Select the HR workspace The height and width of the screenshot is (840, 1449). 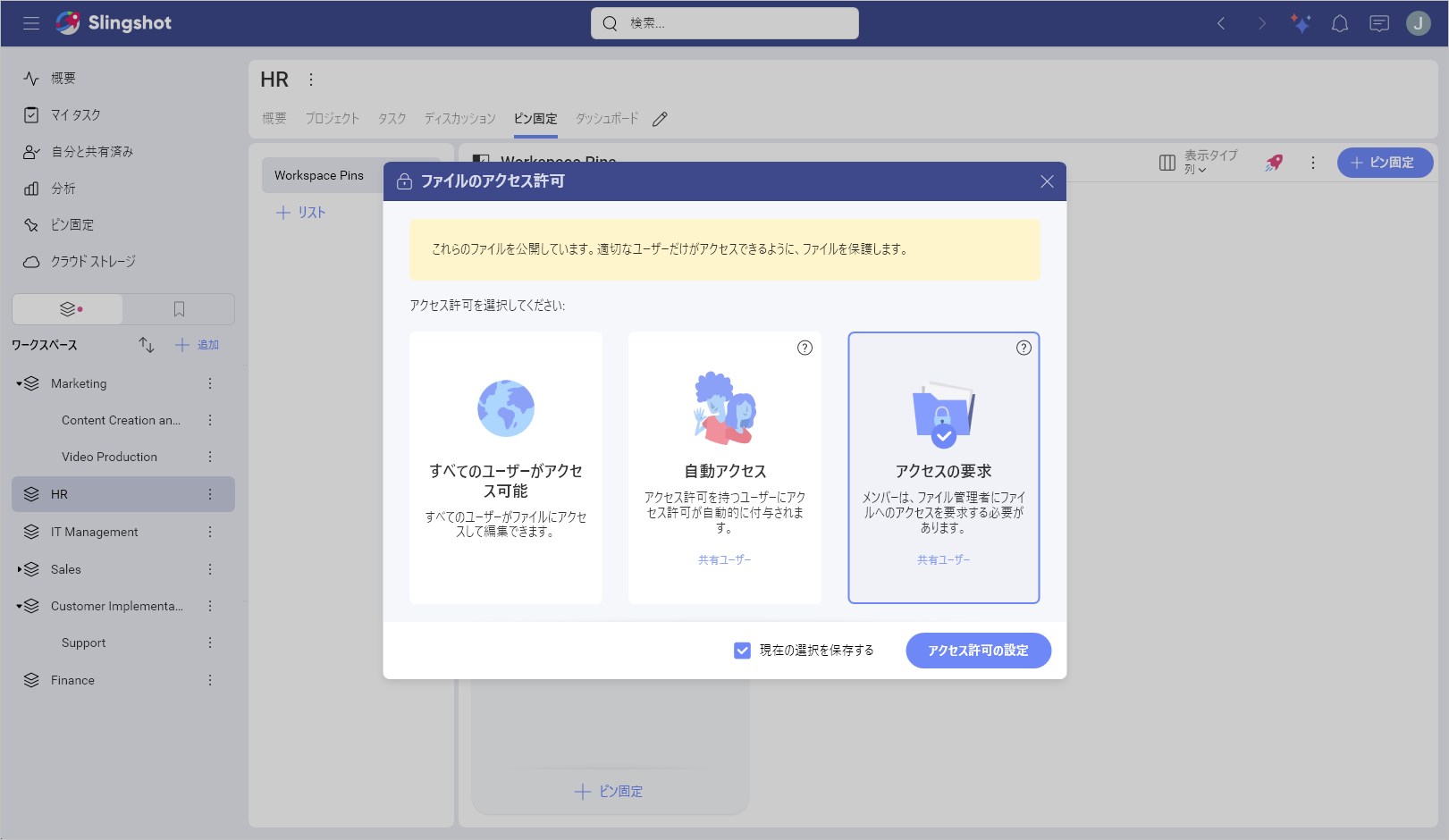123,494
